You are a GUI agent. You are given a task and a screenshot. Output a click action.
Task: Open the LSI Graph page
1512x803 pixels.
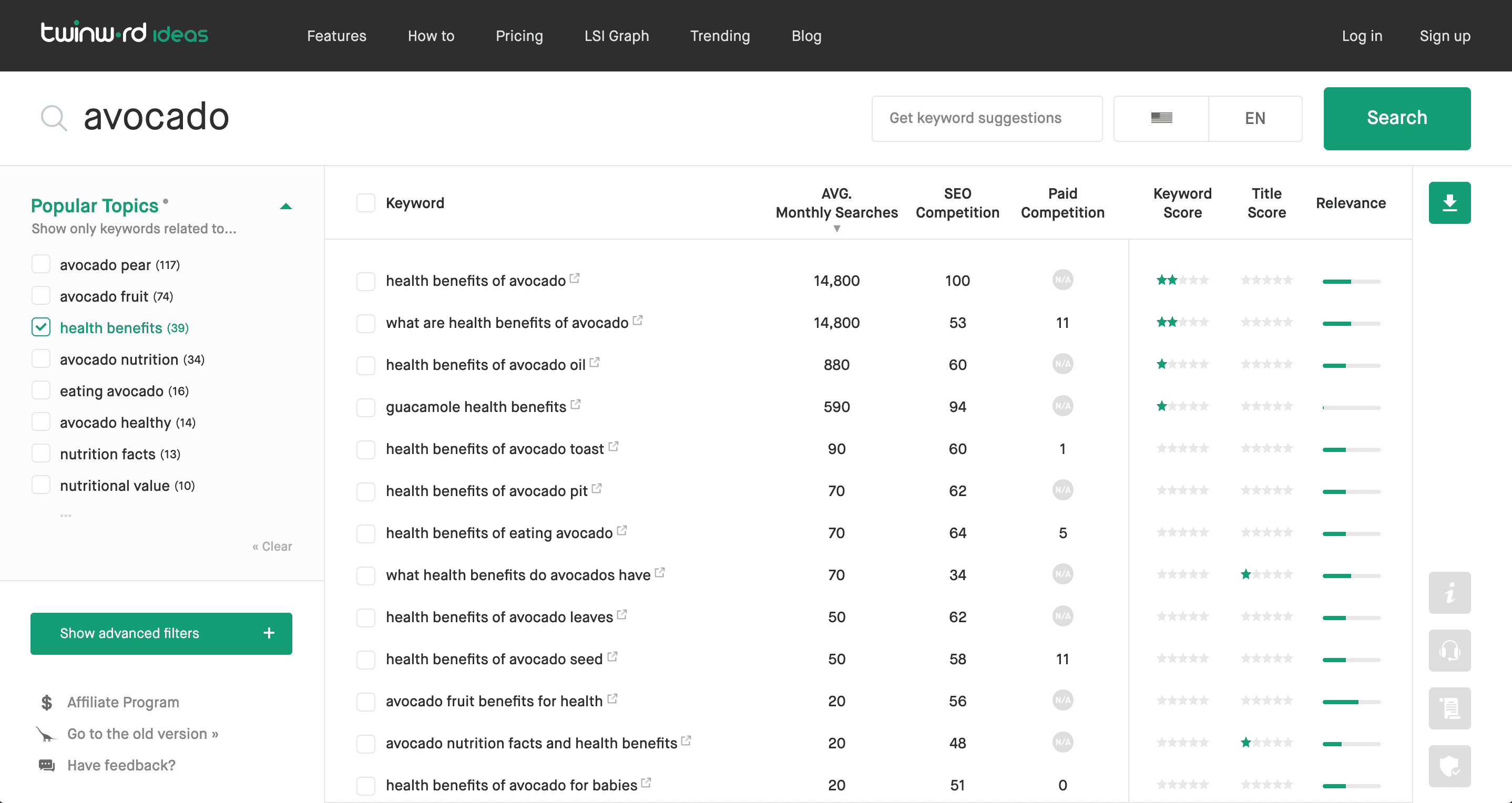tap(616, 36)
